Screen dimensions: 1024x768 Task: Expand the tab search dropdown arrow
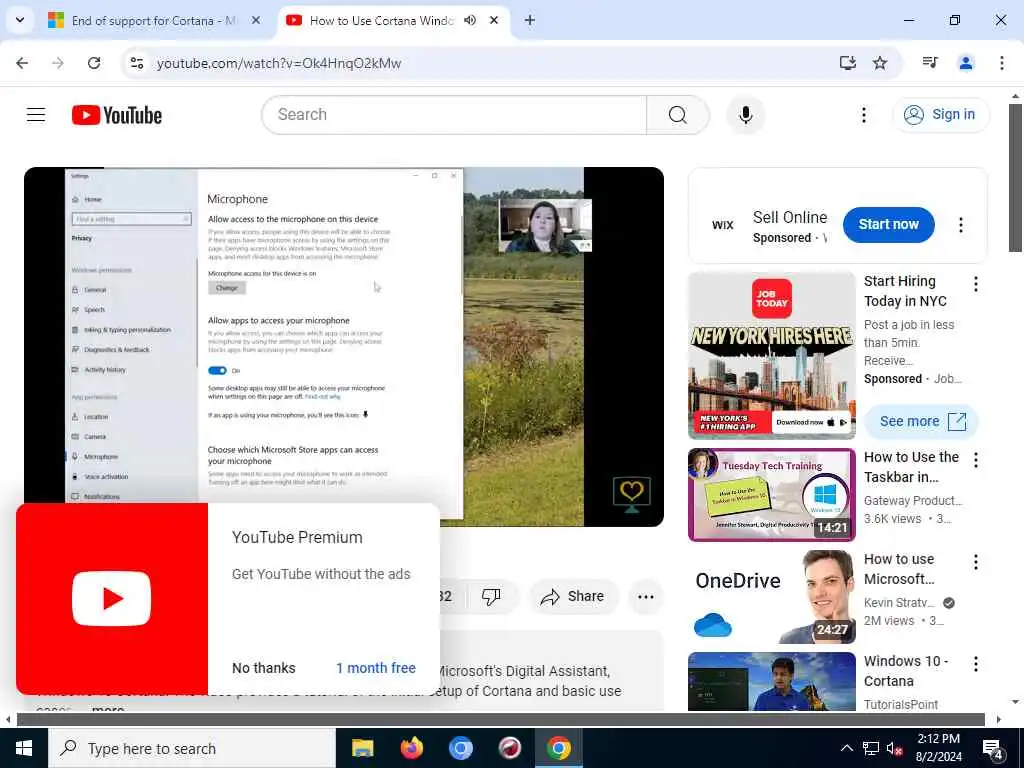coord(20,20)
